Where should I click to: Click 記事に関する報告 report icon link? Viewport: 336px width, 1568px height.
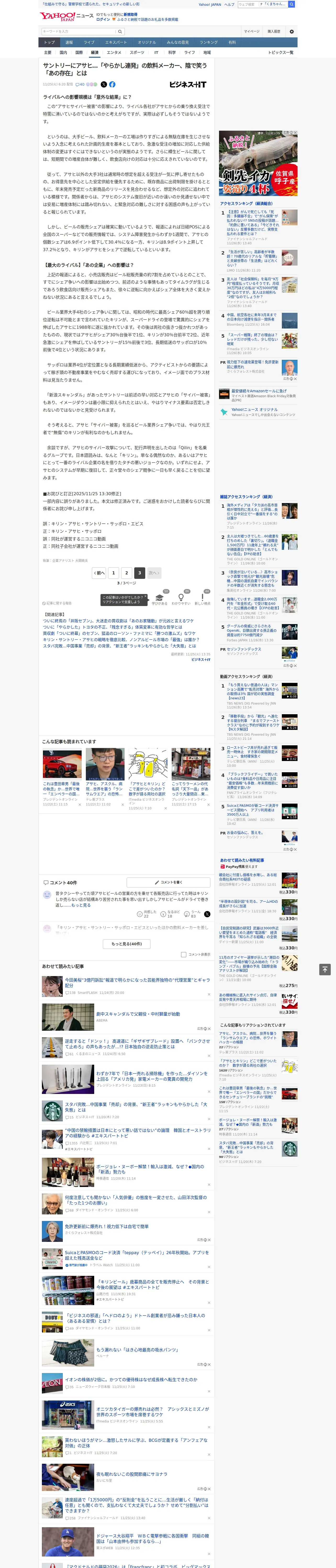57,603
